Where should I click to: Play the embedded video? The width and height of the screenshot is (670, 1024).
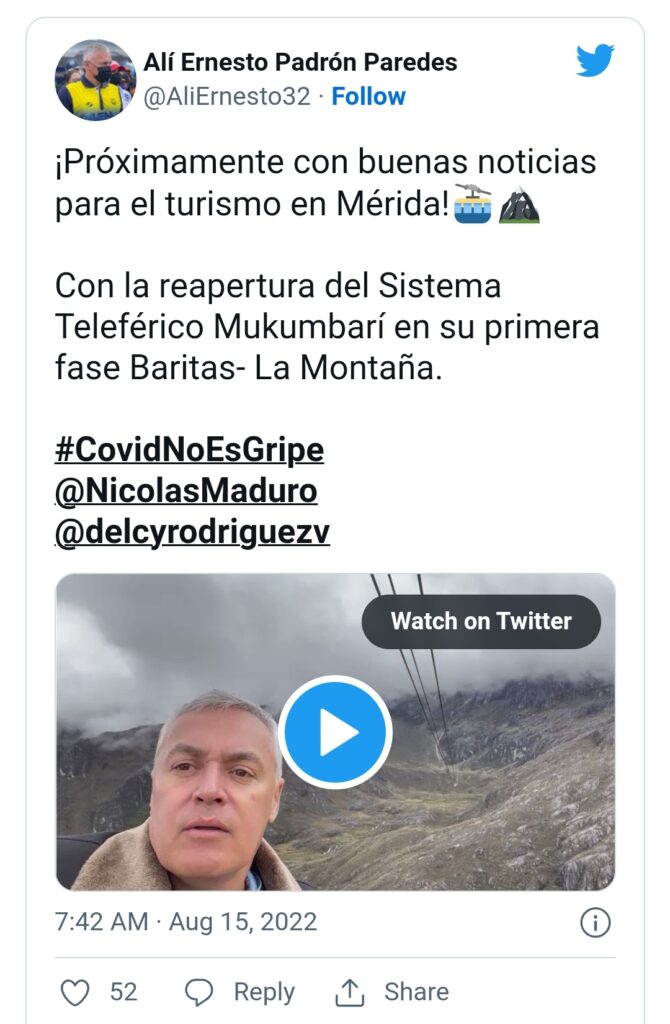click(335, 732)
